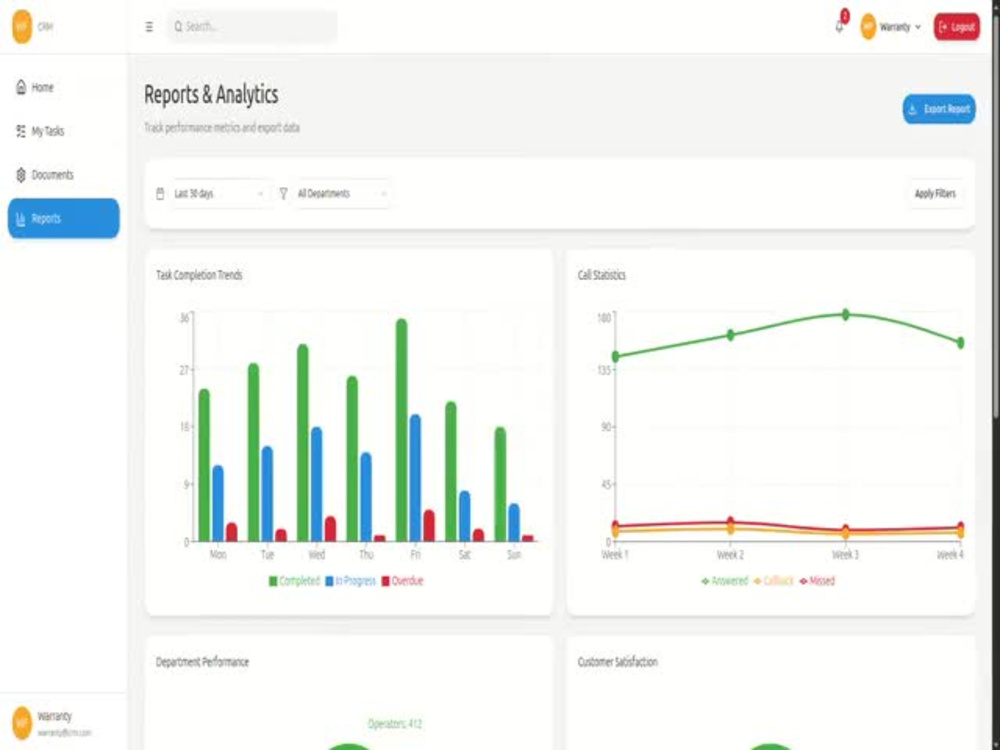
Task: Click the Home sidebar icon
Action: [21, 87]
